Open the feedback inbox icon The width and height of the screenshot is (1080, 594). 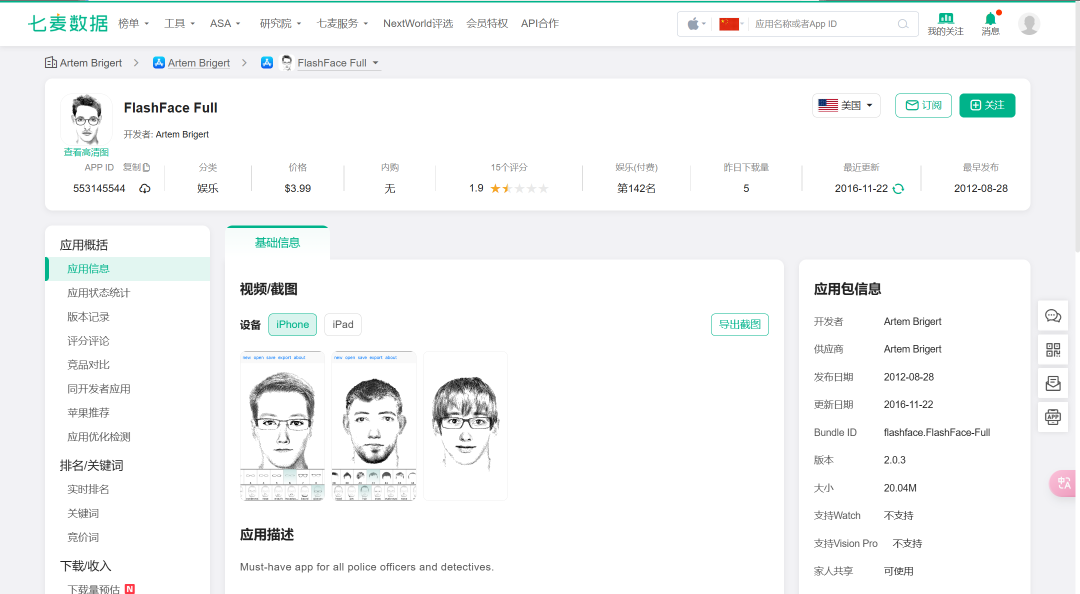pyautogui.click(x=1053, y=383)
